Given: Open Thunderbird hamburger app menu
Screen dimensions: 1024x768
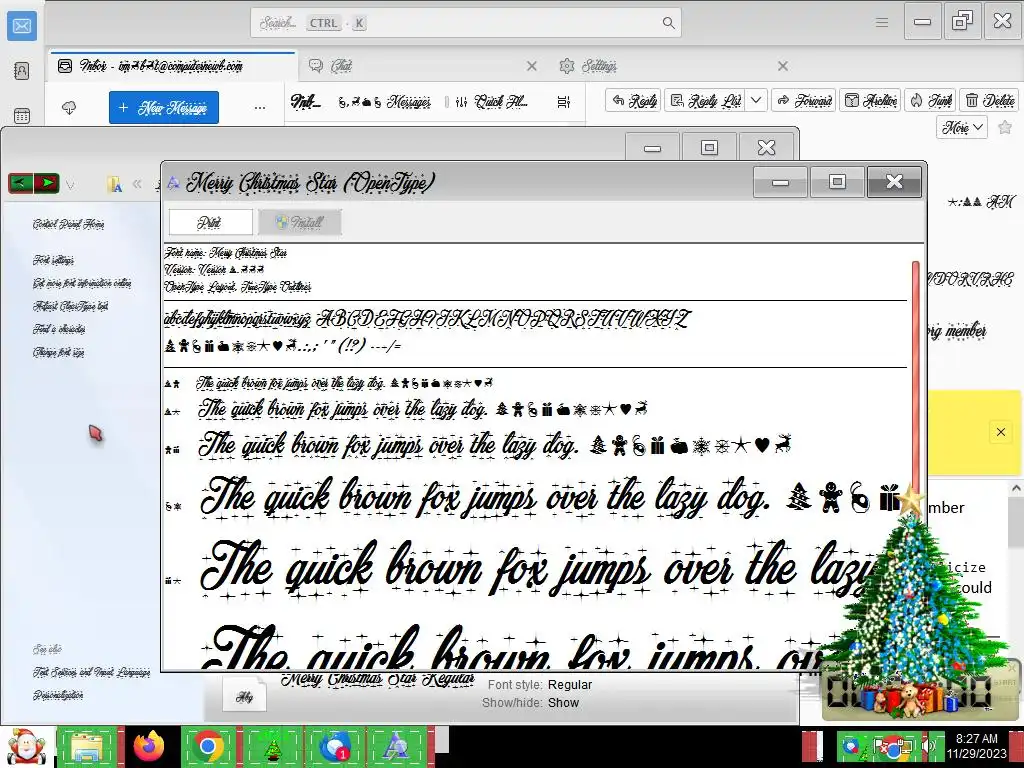Looking at the screenshot, I should click(882, 23).
